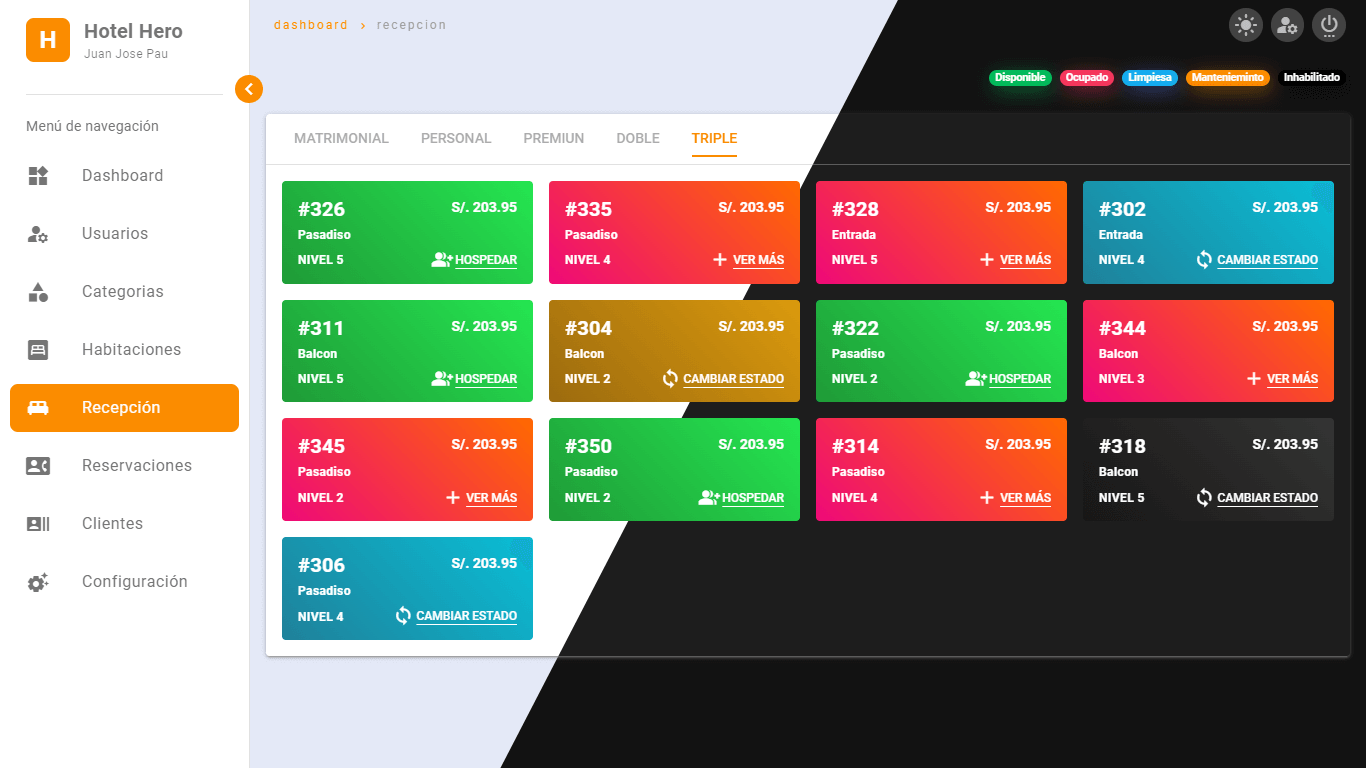Image resolution: width=1366 pixels, height=768 pixels.
Task: Click the plus icon on room #328
Action: [x=987, y=260]
